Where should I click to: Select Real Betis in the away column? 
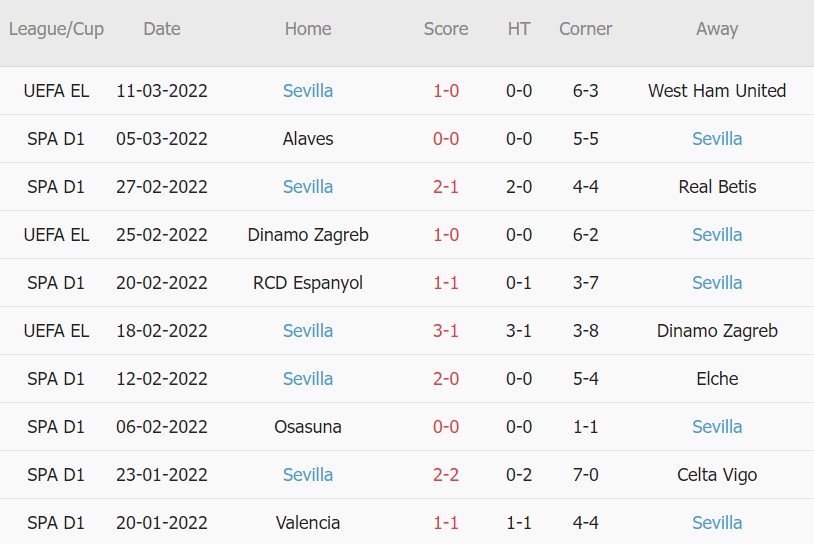pos(717,187)
